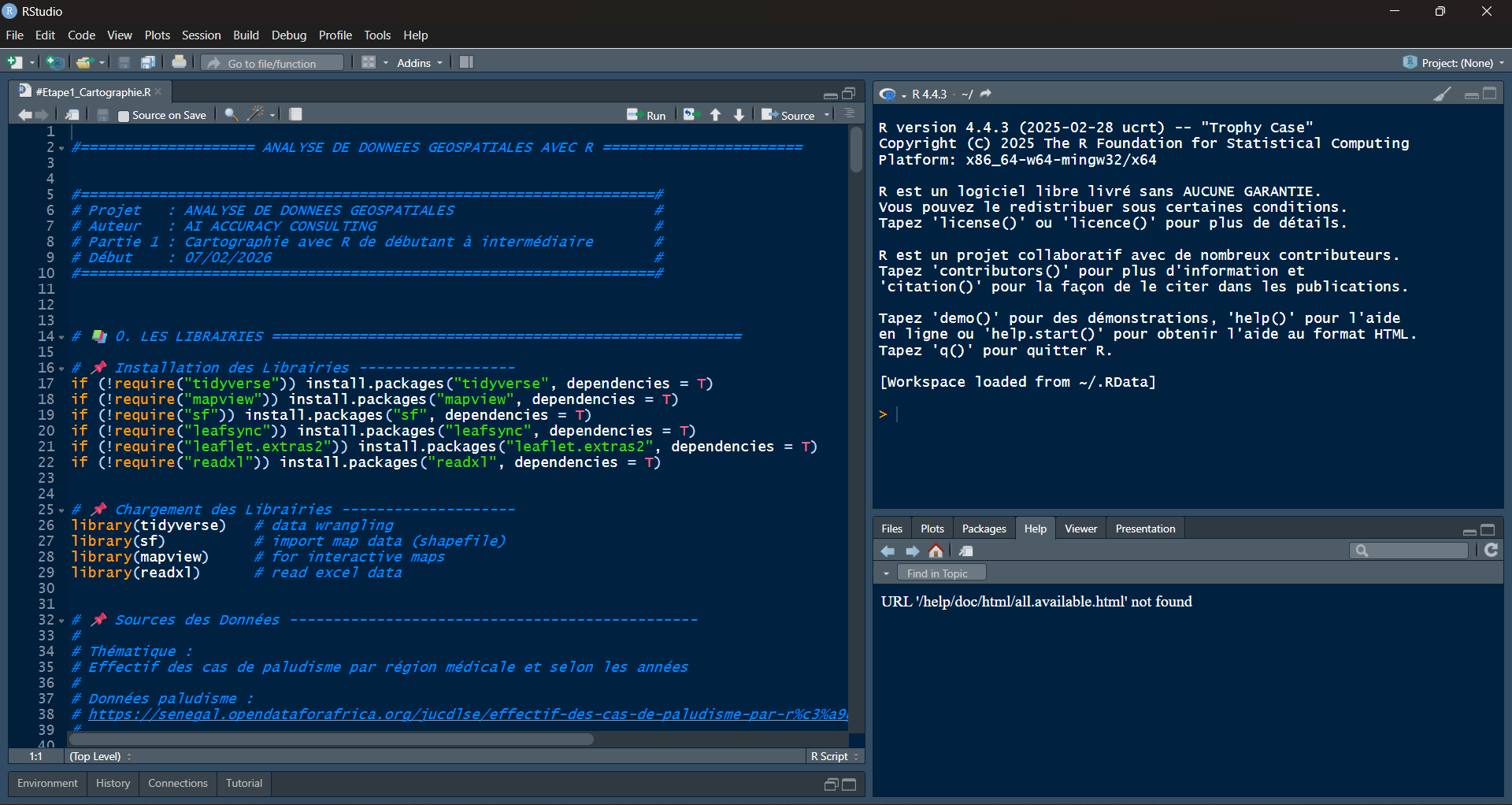Viewport: 1512px width, 805px height.
Task: Open the Session menu
Action: [x=201, y=35]
